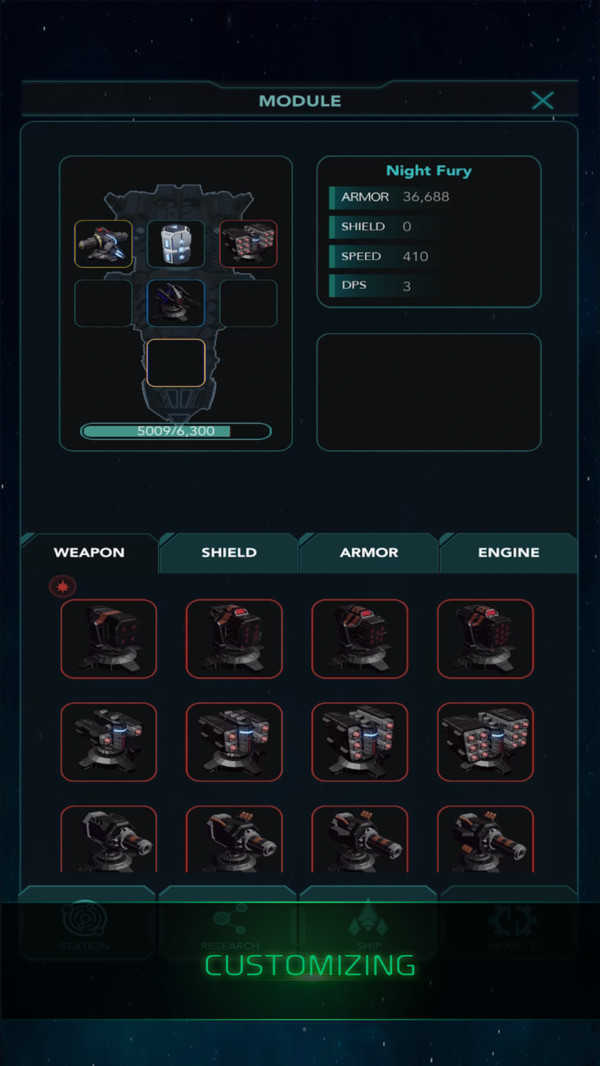Pick the fourth launcher in the top row

[485, 638]
